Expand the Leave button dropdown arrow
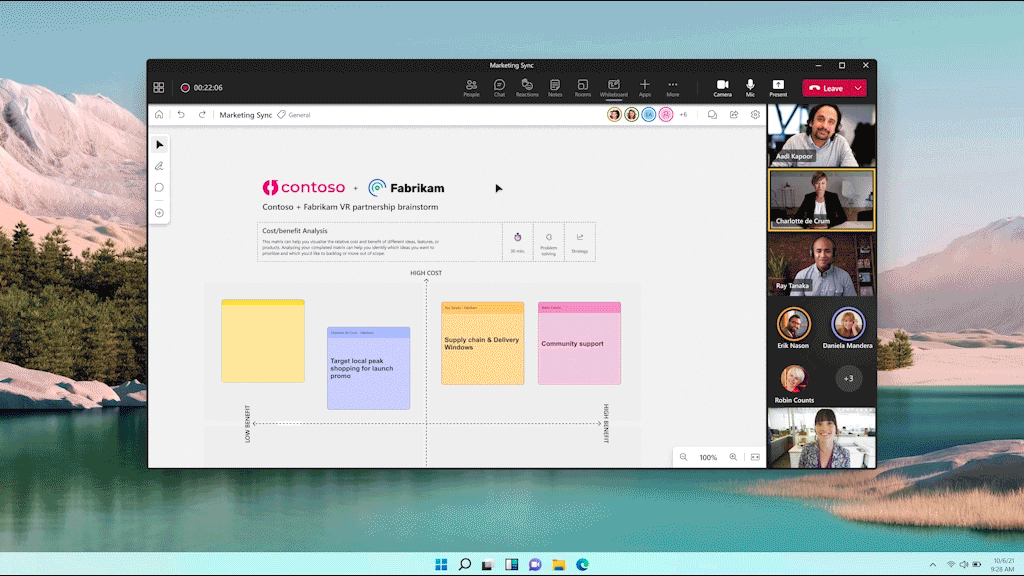The image size is (1024, 576). pyautogui.click(x=858, y=88)
